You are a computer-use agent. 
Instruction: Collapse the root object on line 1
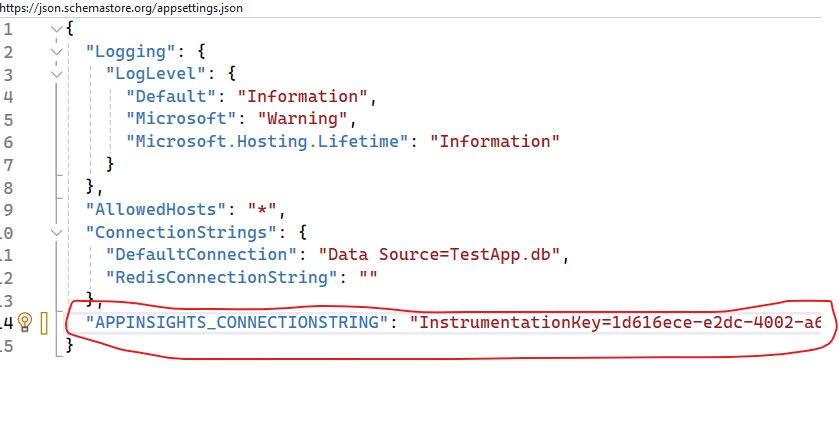click(56, 29)
